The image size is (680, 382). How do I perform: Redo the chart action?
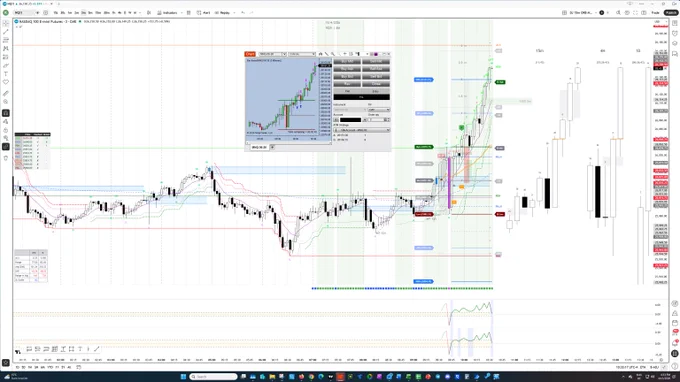(x=252, y=13)
